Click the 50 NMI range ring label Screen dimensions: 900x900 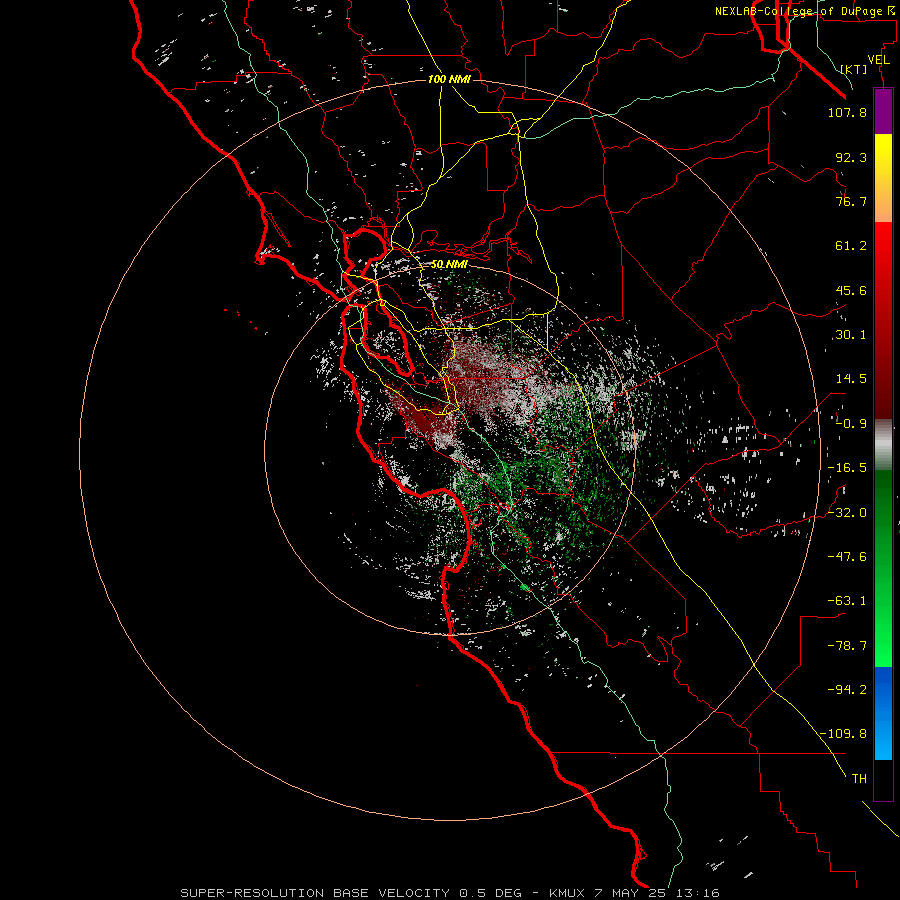449,265
